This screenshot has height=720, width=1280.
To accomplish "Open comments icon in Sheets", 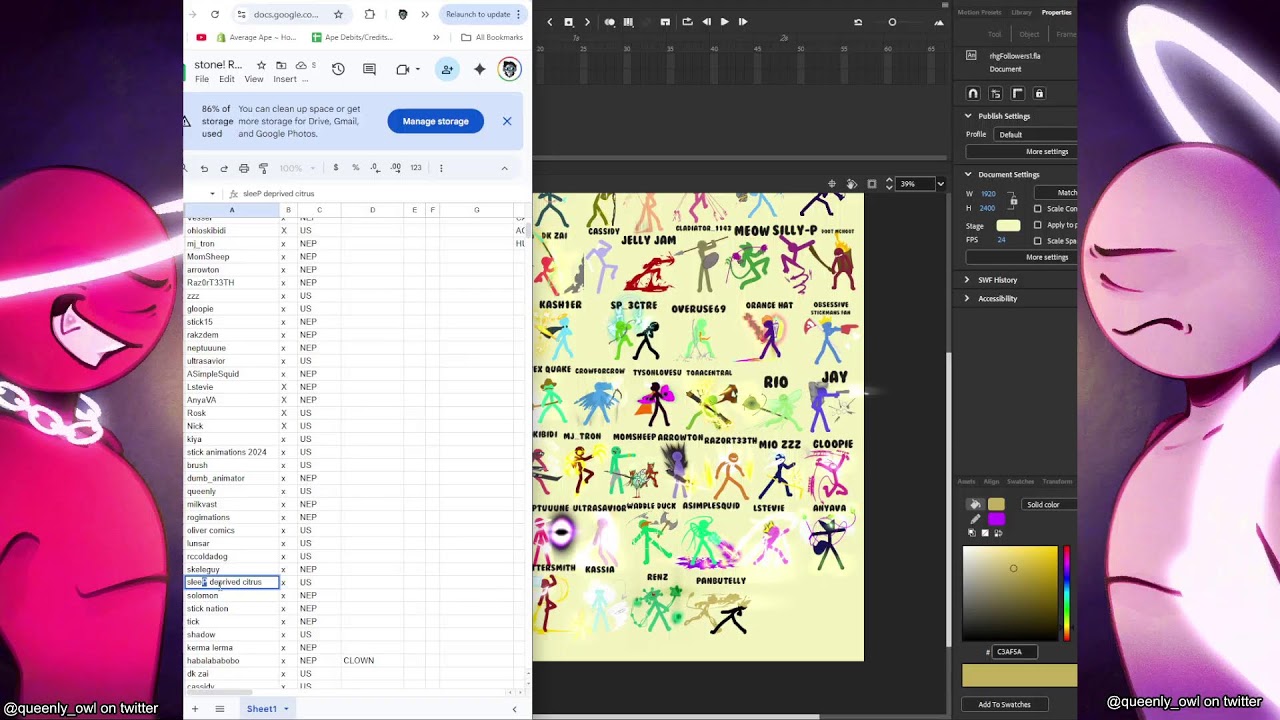I will [369, 69].
